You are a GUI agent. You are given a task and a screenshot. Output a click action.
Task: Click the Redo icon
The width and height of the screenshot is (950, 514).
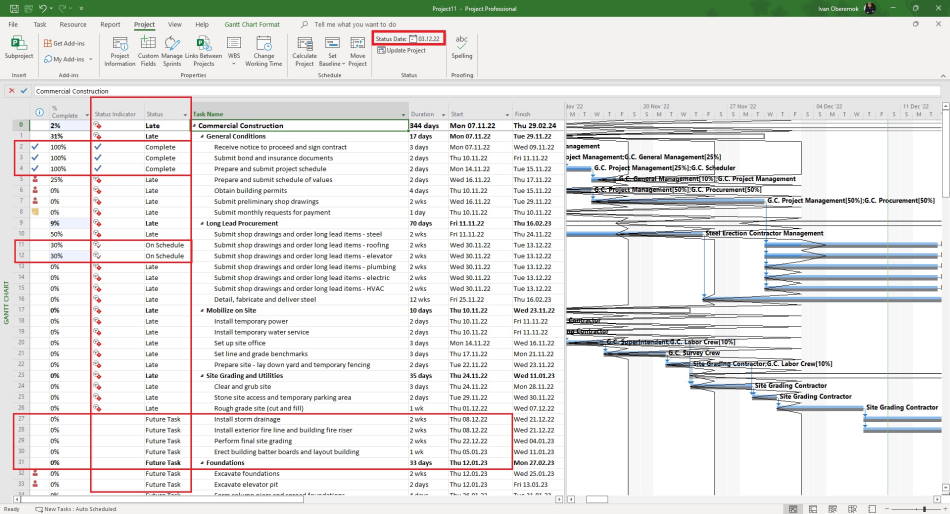[63, 8]
